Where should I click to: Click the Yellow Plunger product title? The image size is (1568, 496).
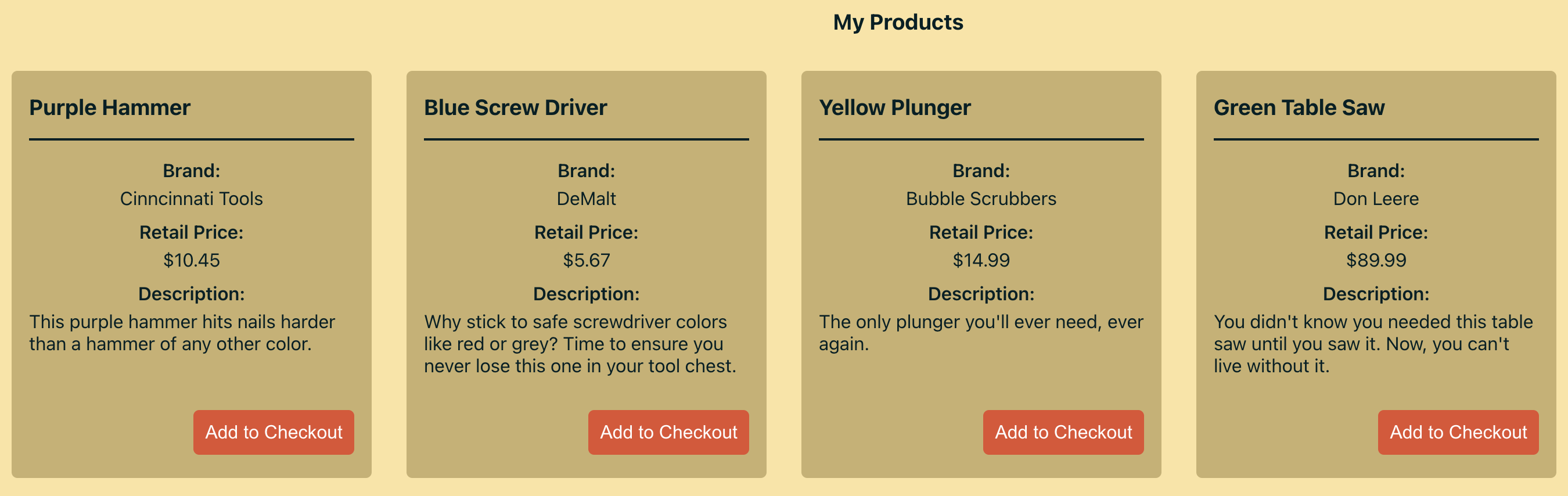point(895,107)
